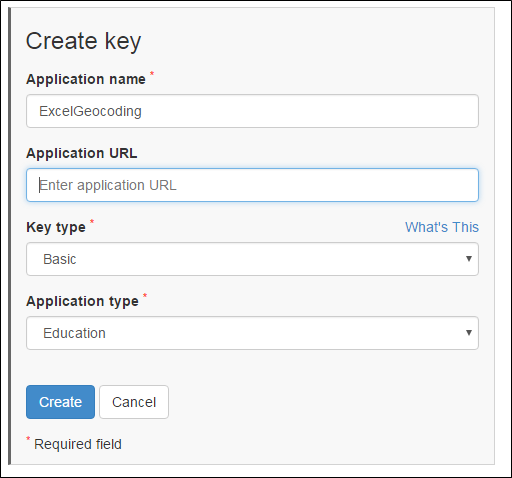The width and height of the screenshot is (512, 478).
Task: Click the Application URL label
Action: point(82,153)
